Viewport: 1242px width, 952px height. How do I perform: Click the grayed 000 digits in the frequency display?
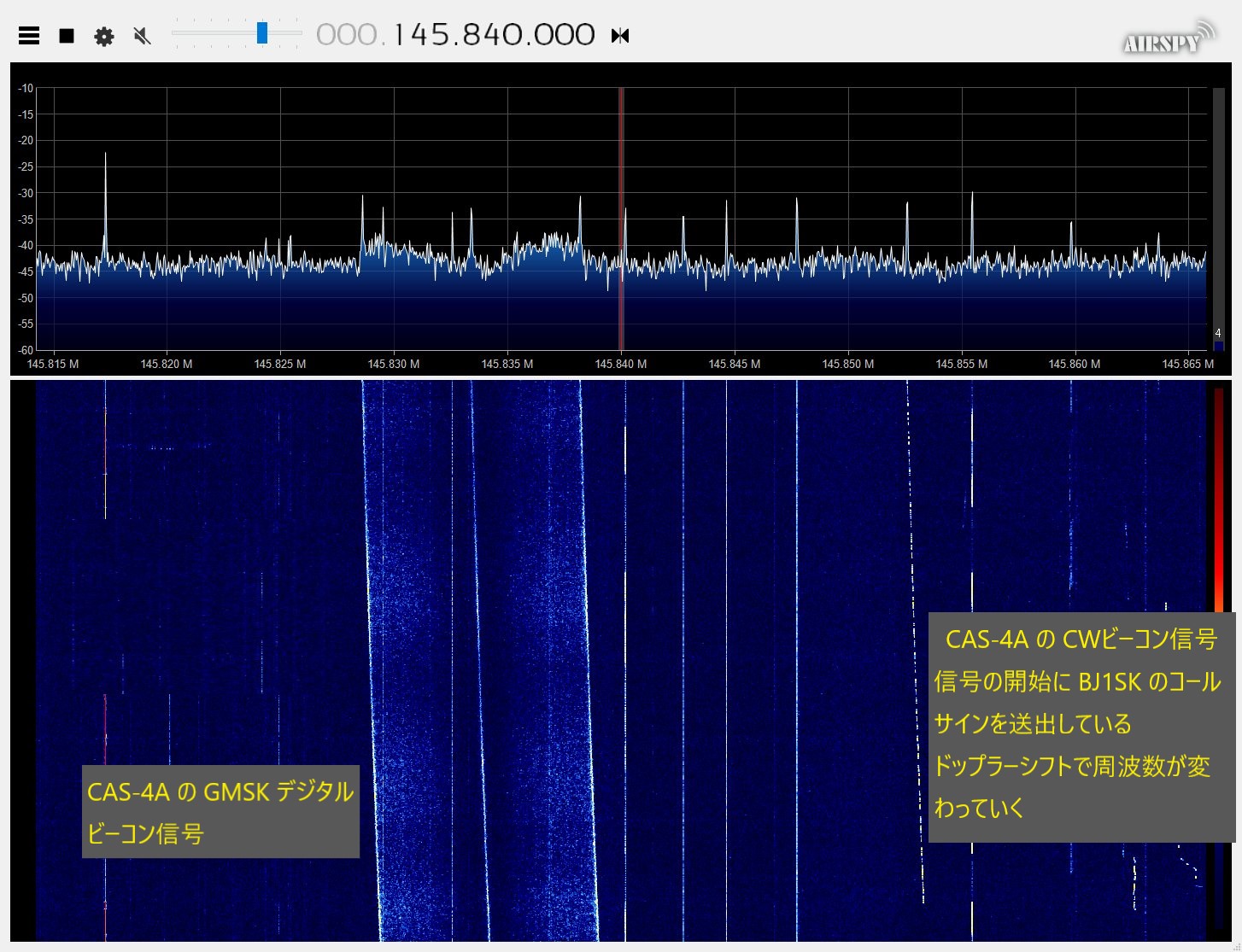[346, 34]
